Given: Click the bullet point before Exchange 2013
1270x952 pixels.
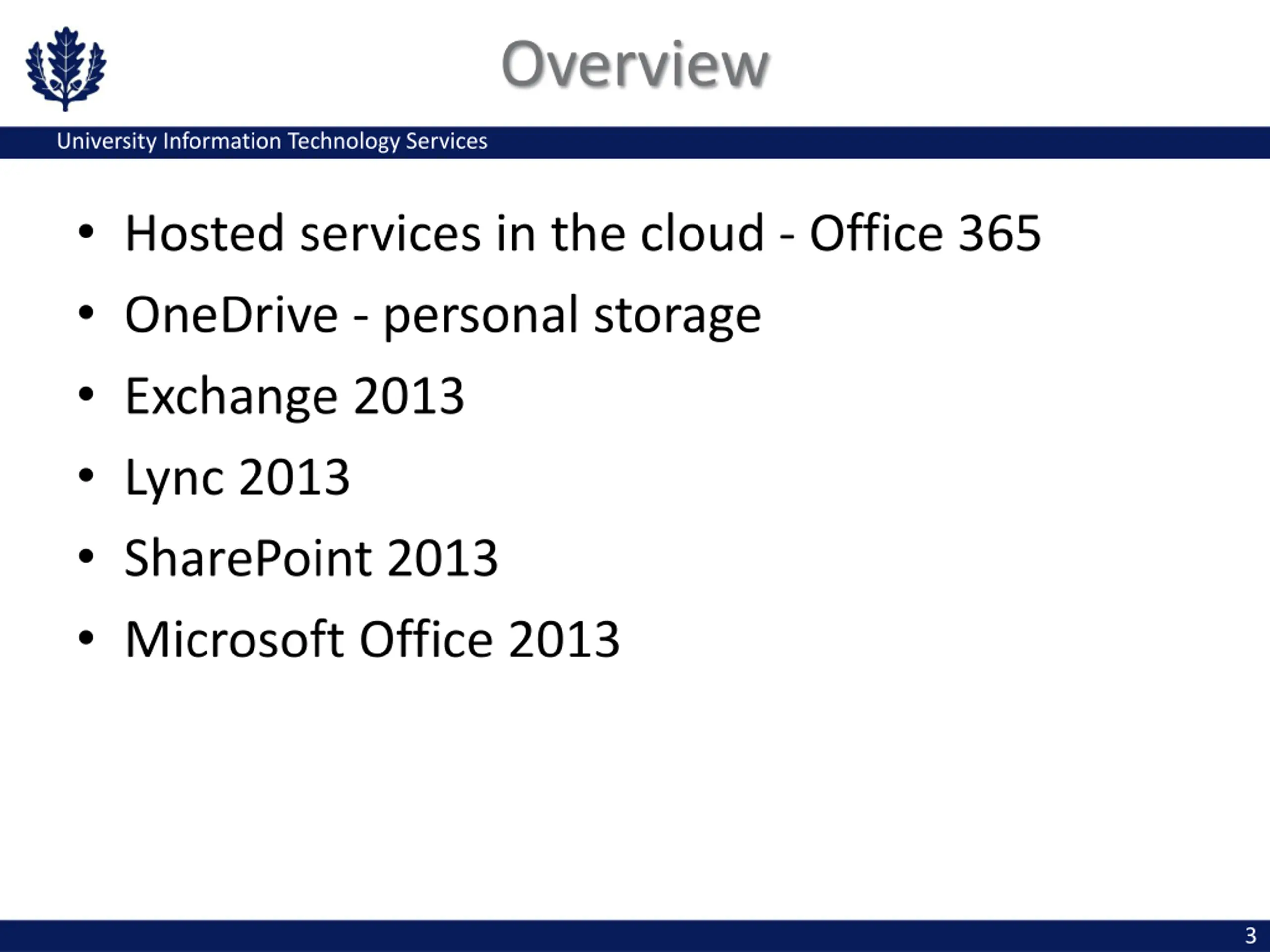Looking at the screenshot, I should 86,395.
